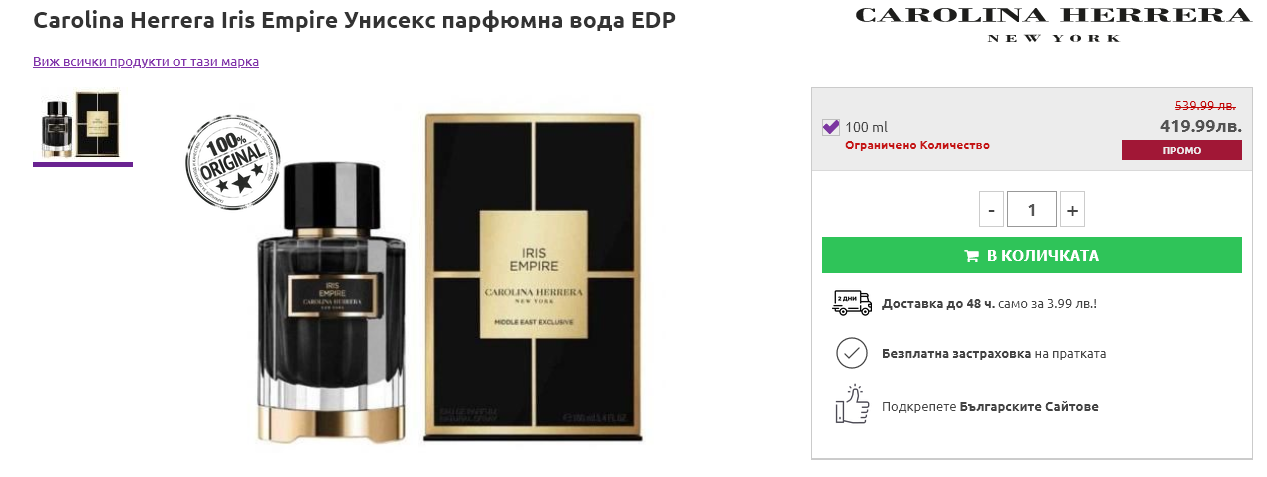Click the crossed-out 539.99 лв. price

[x=1204, y=105]
